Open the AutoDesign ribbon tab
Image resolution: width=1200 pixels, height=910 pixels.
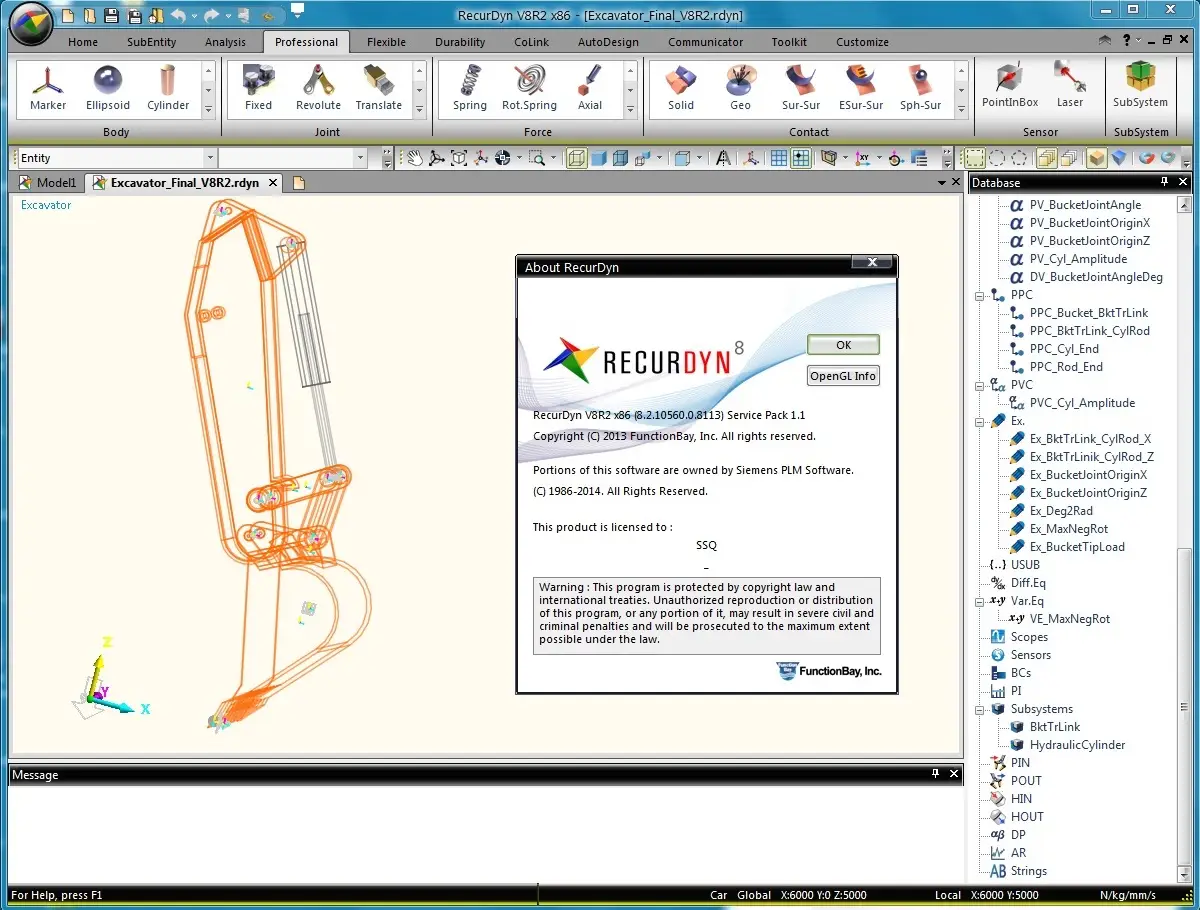click(x=608, y=42)
